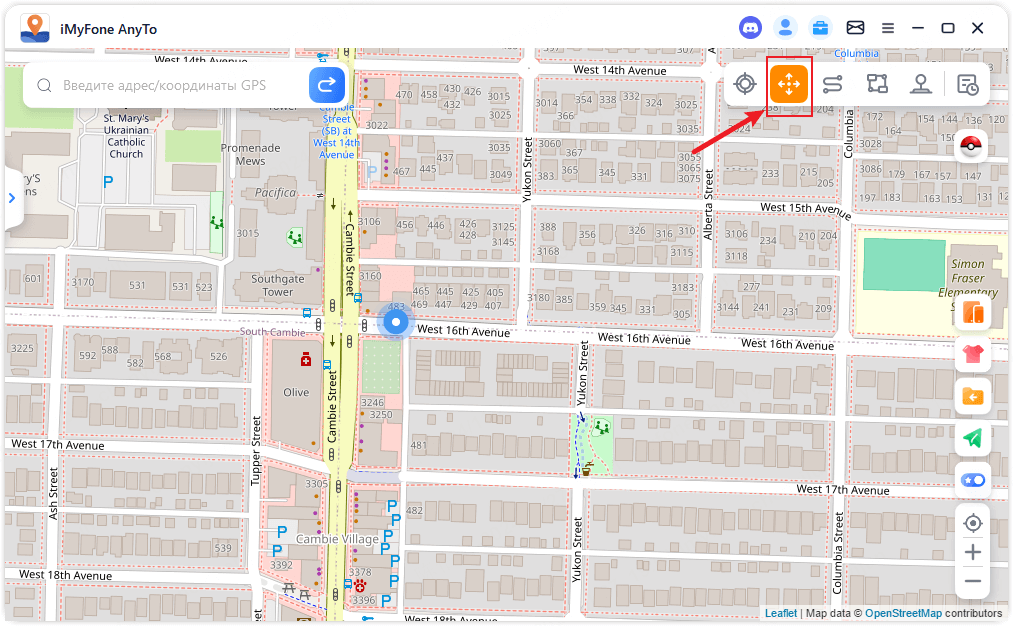Zoom in the map with plus
This screenshot has height=626, width=1013.
click(973, 552)
